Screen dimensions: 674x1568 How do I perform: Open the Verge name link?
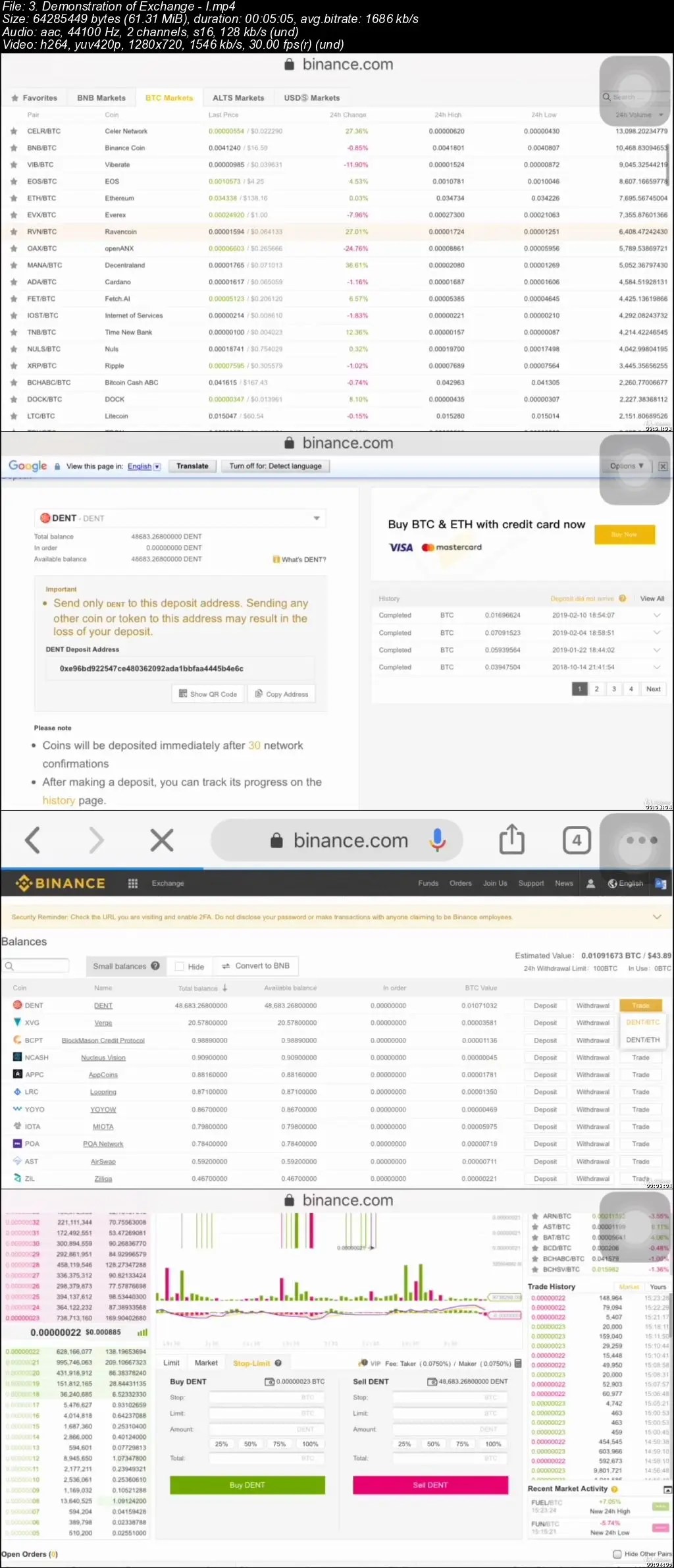pyautogui.click(x=103, y=1023)
